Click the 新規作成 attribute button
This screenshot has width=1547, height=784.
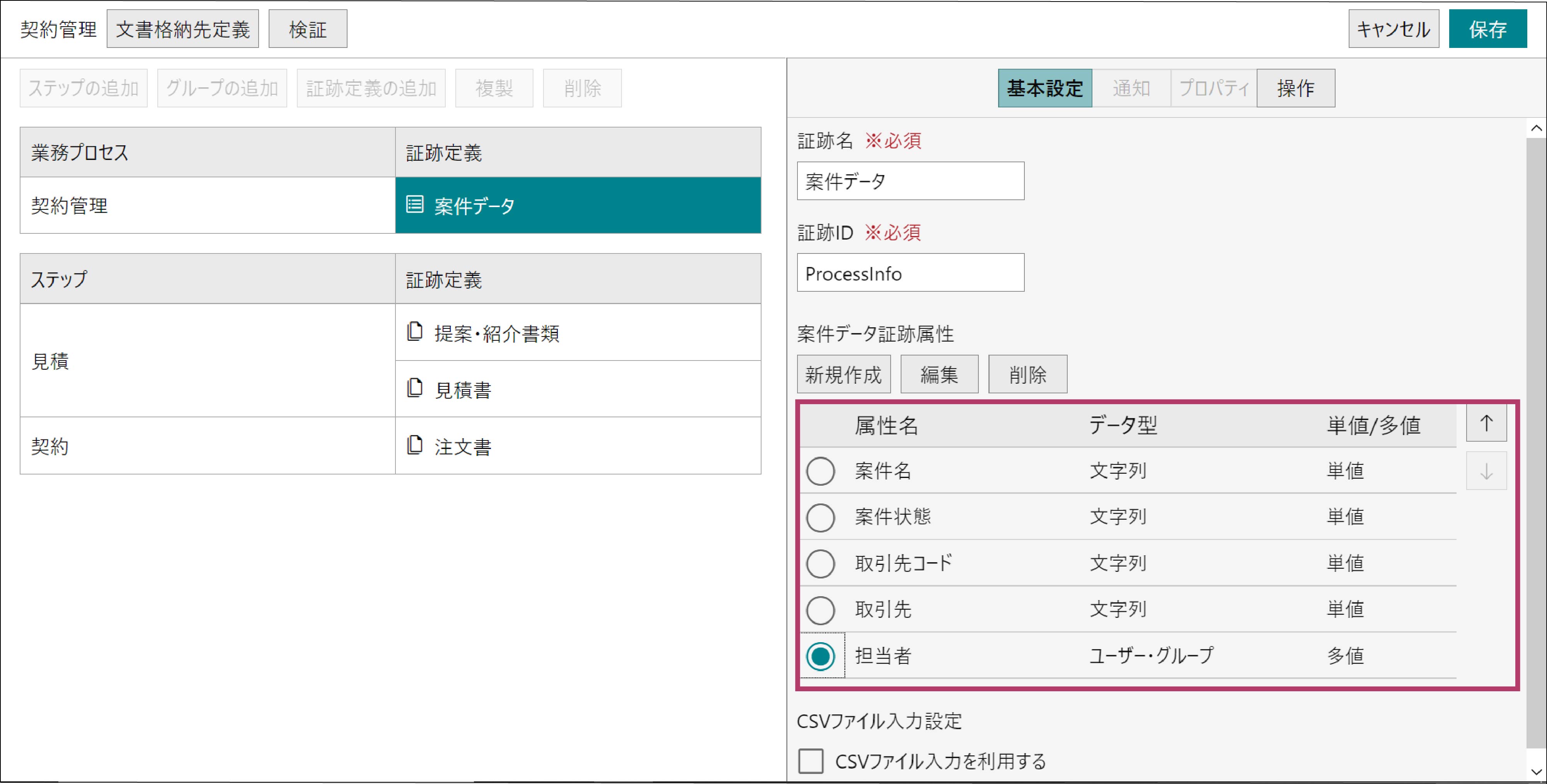(843, 374)
